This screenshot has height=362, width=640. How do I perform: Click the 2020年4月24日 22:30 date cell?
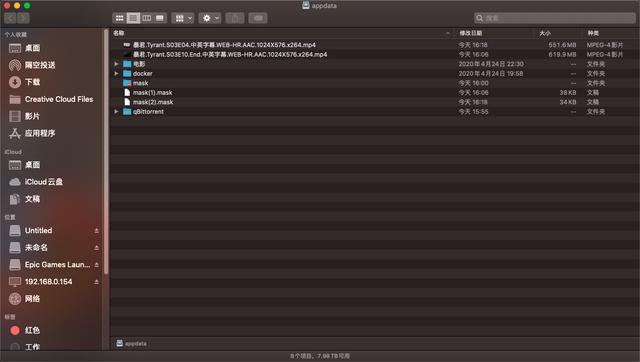[491, 64]
